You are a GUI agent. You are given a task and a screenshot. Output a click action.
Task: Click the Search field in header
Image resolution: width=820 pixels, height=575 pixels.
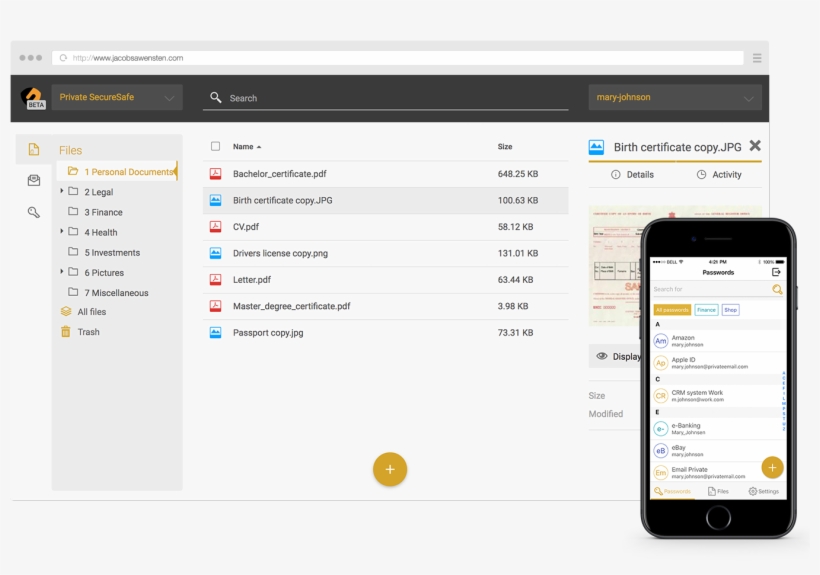[x=385, y=98]
